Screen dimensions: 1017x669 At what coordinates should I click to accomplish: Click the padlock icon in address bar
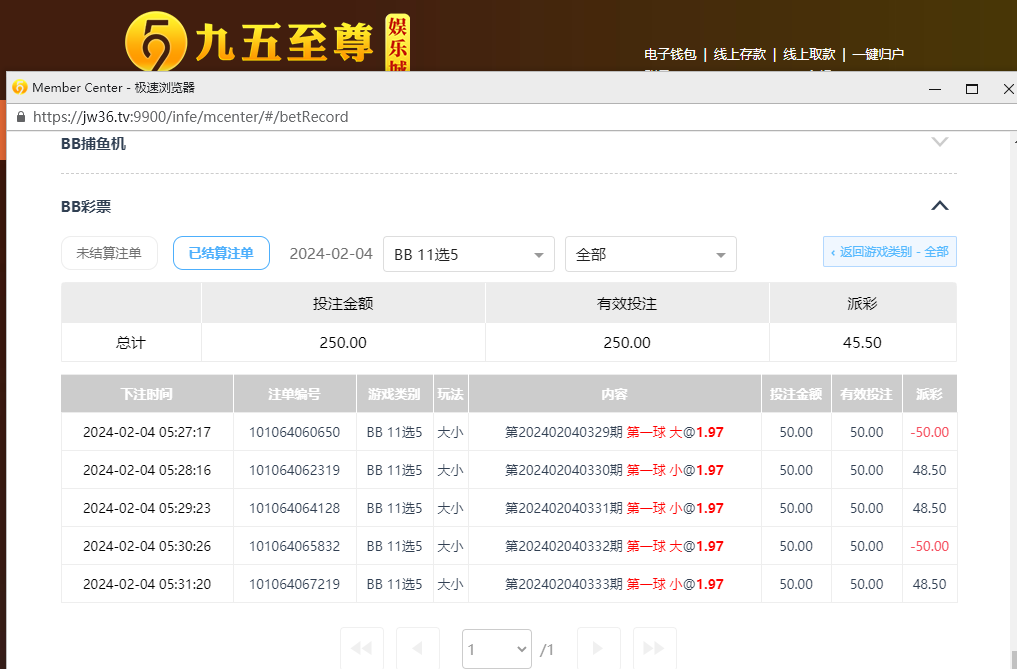(21, 117)
